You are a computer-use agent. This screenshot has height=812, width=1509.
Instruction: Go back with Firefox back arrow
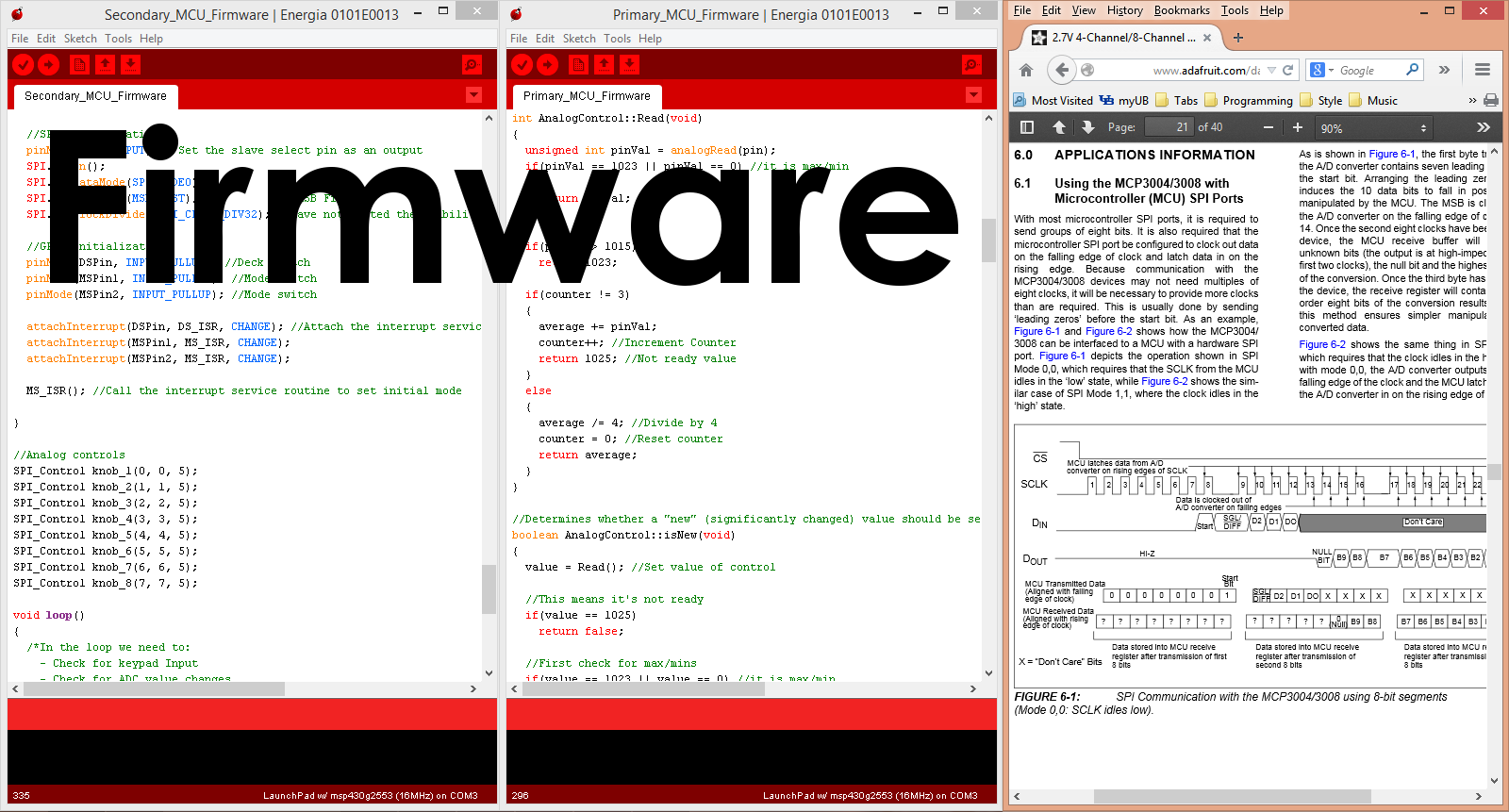click(x=1062, y=70)
